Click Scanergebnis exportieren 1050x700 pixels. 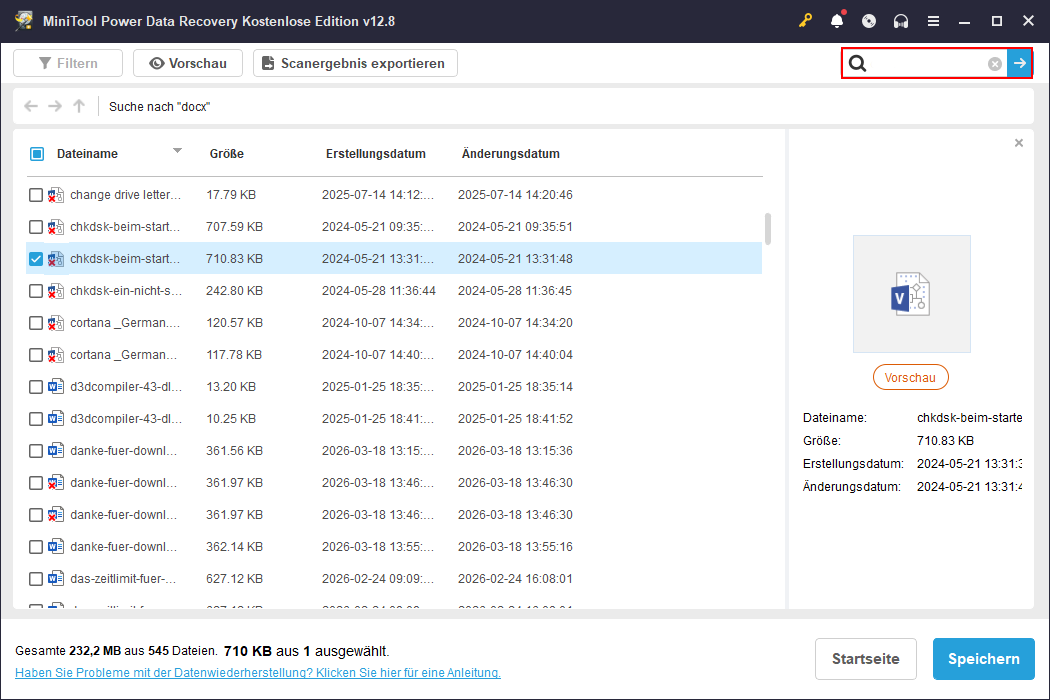pyautogui.click(x=355, y=63)
